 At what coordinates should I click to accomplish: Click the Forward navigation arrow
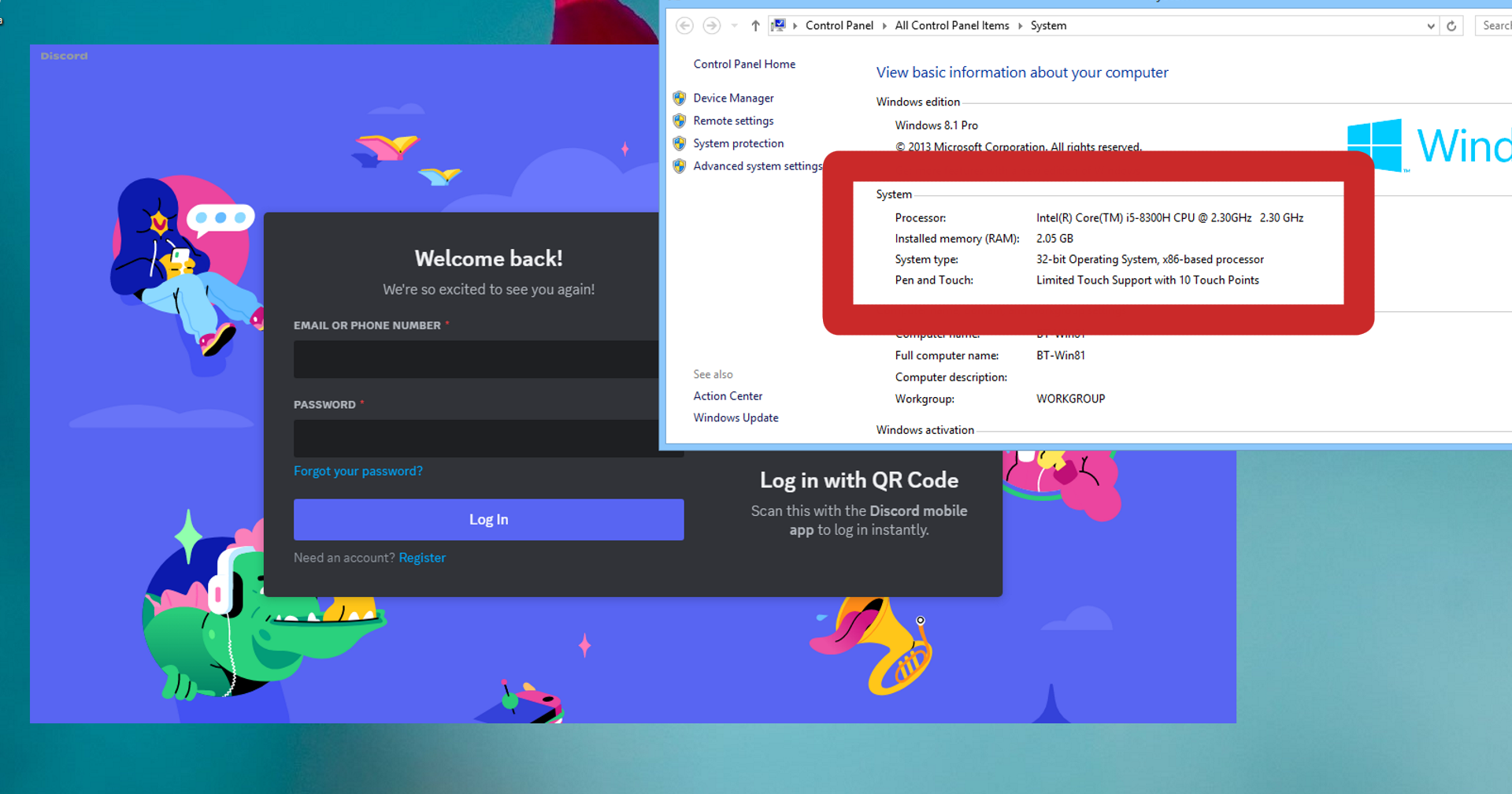[x=711, y=26]
